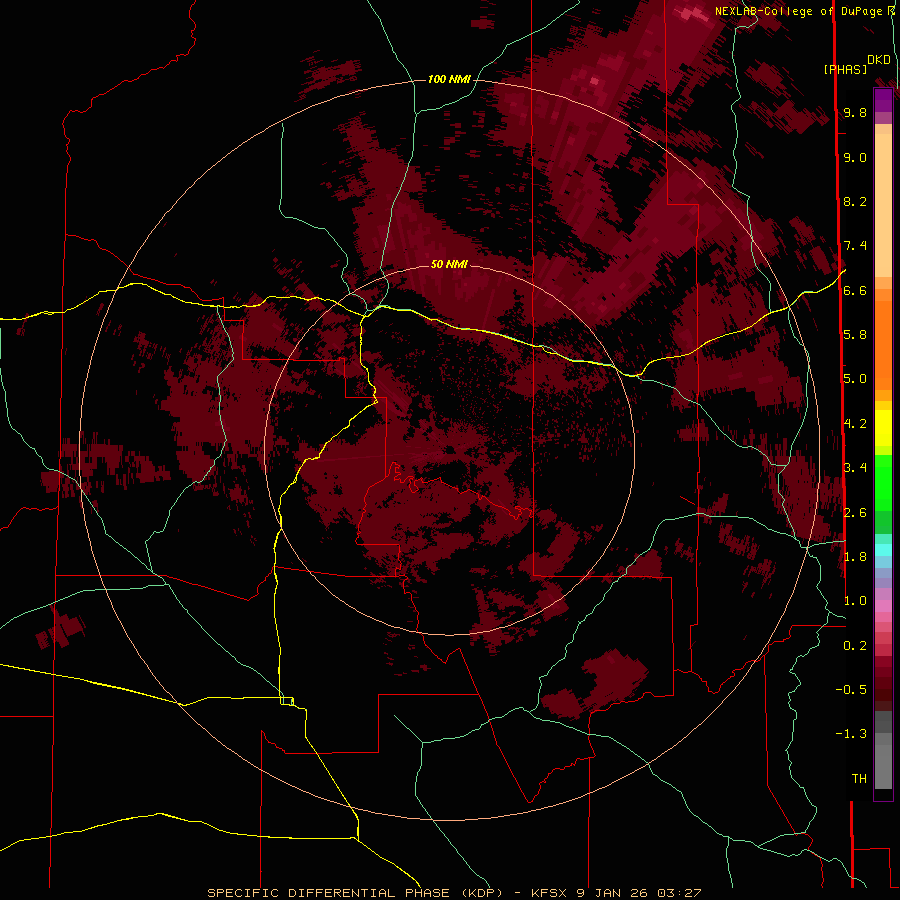Image resolution: width=900 pixels, height=900 pixels.
Task: Click the 9.0 value on the color scale
Action: tap(855, 157)
